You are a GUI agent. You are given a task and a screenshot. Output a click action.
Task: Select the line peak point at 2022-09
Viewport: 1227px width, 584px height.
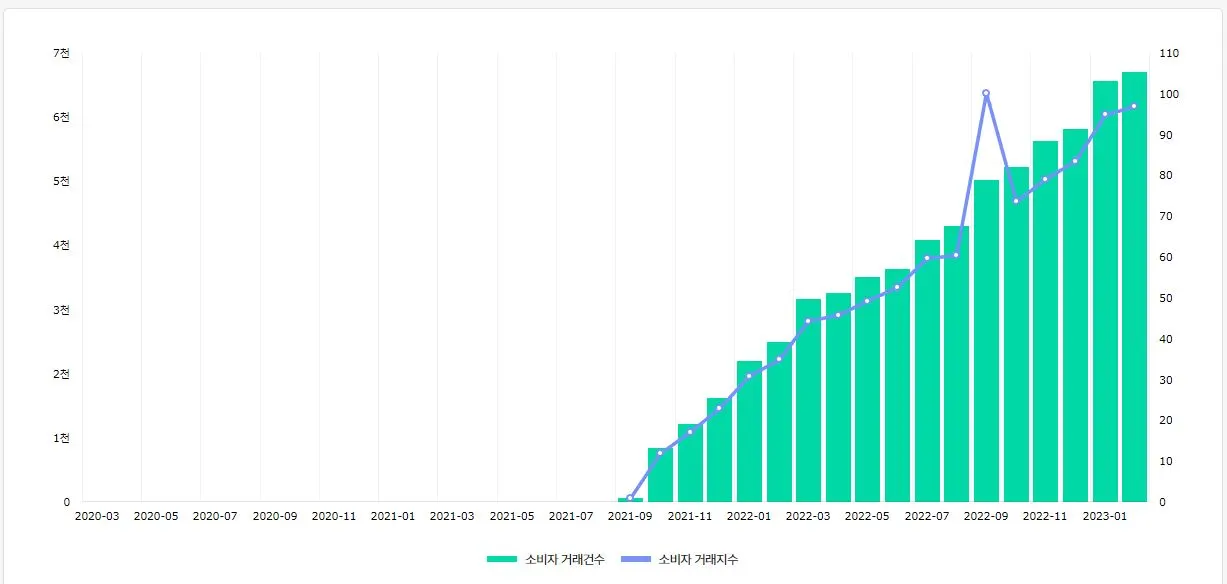click(x=986, y=93)
